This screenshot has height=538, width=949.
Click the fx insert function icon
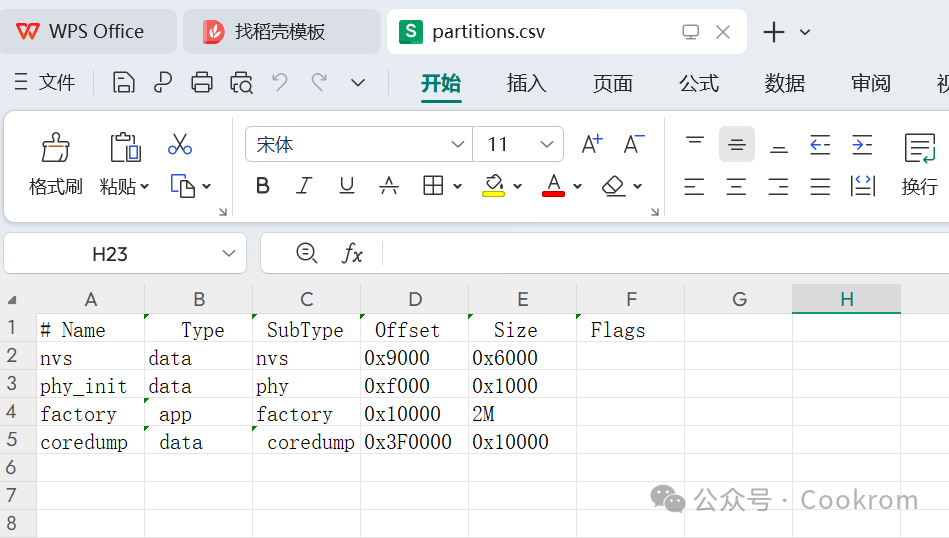[352, 253]
